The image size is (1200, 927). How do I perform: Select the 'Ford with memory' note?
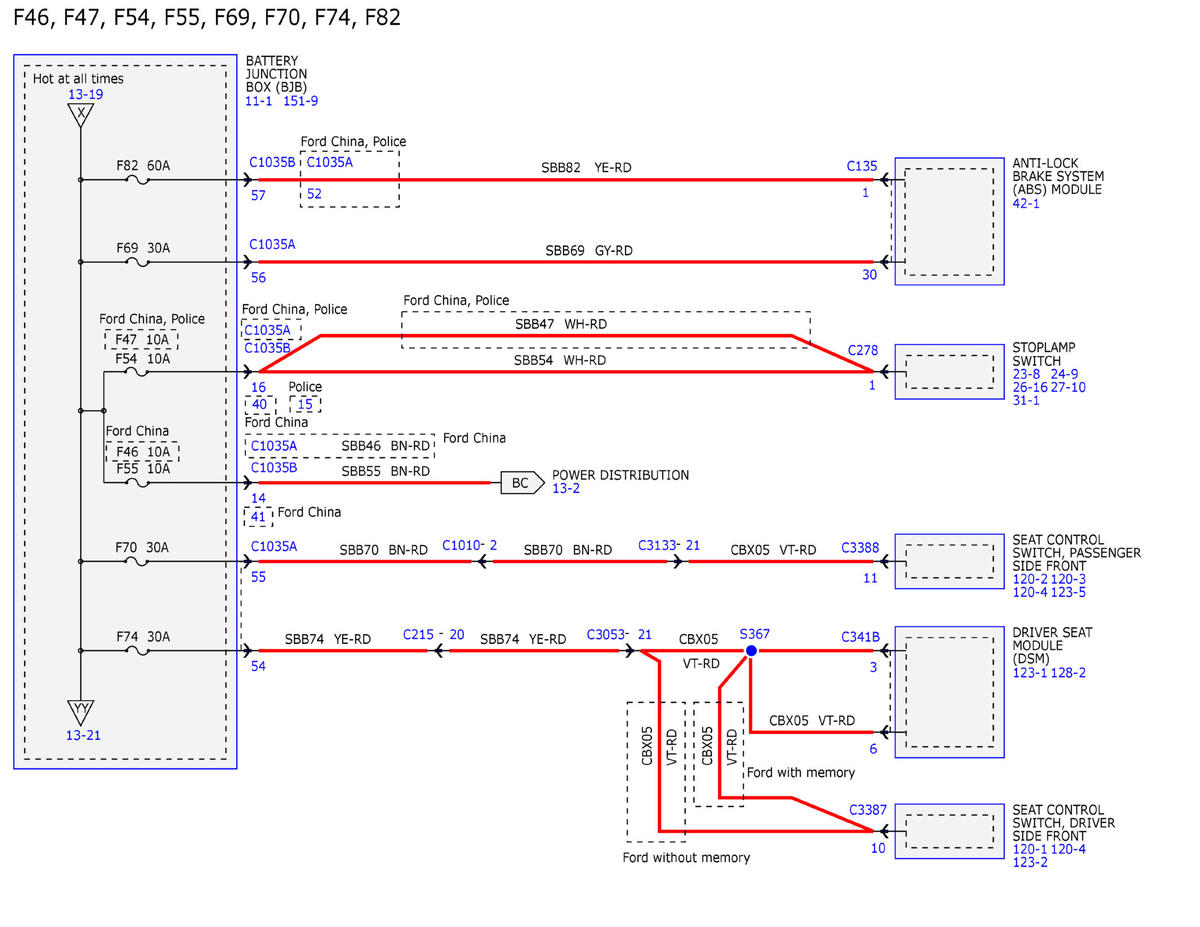point(801,772)
